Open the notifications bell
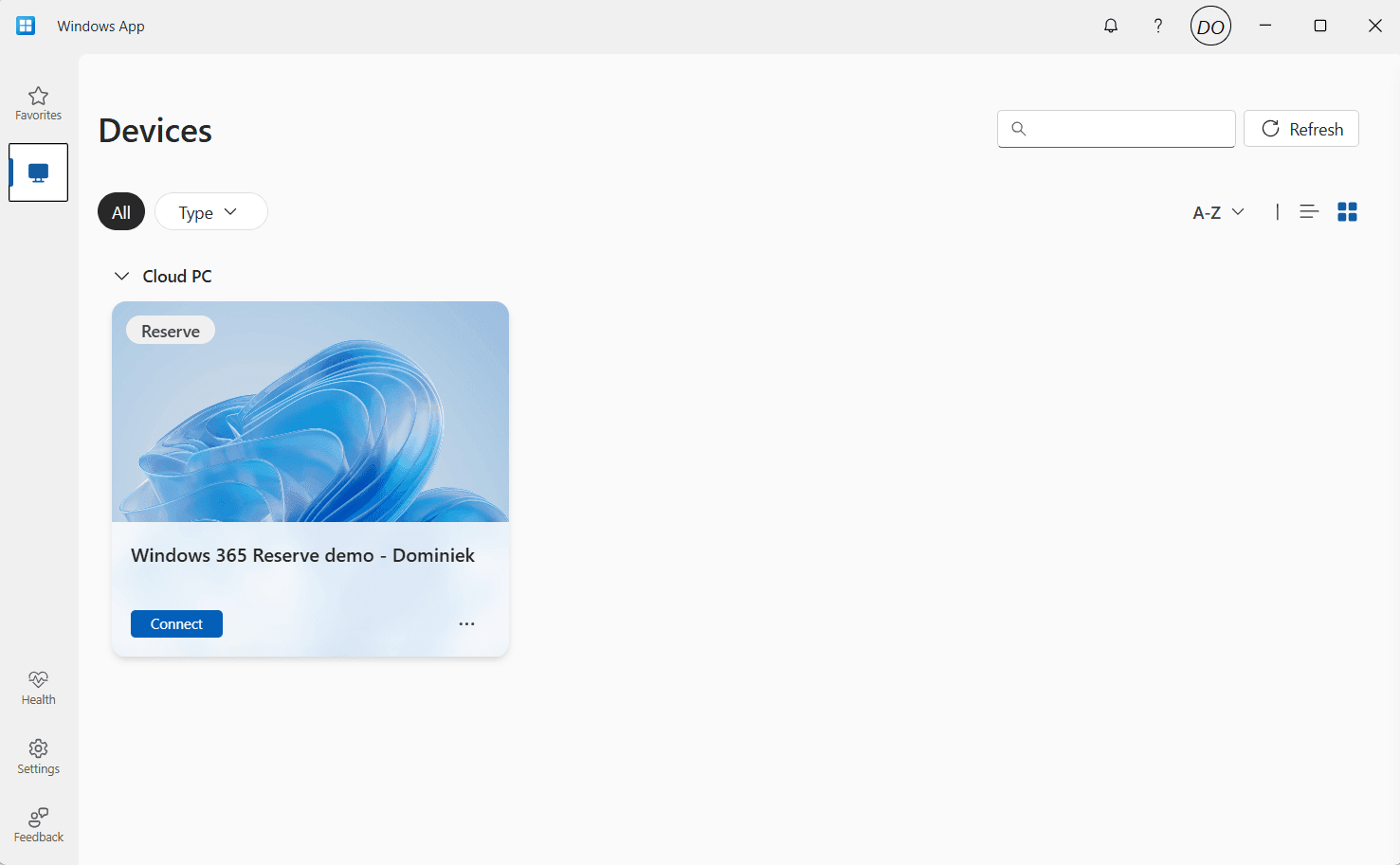 pyautogui.click(x=1111, y=26)
